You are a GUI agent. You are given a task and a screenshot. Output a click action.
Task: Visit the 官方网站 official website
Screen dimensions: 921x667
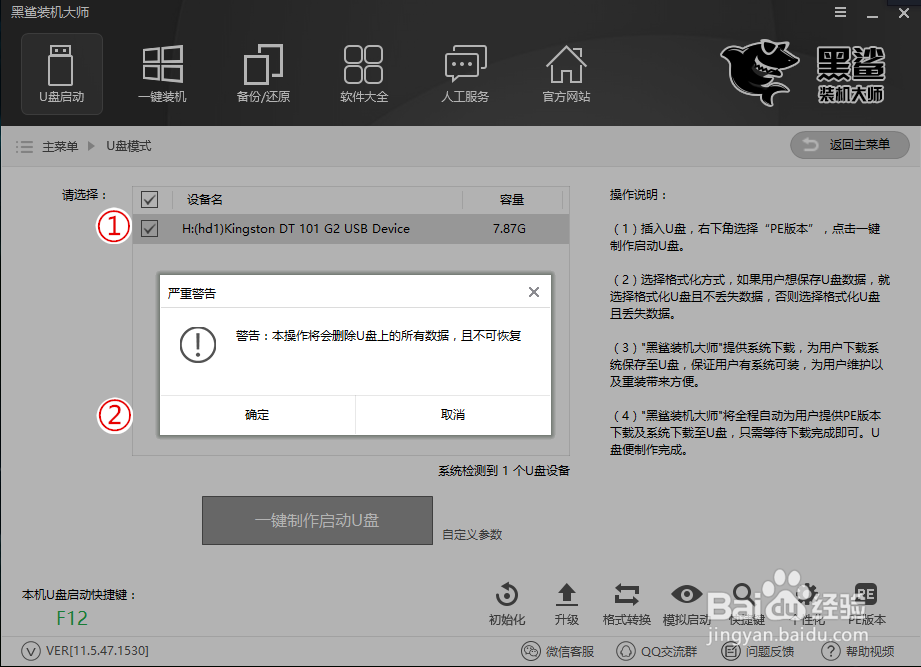(x=565, y=73)
